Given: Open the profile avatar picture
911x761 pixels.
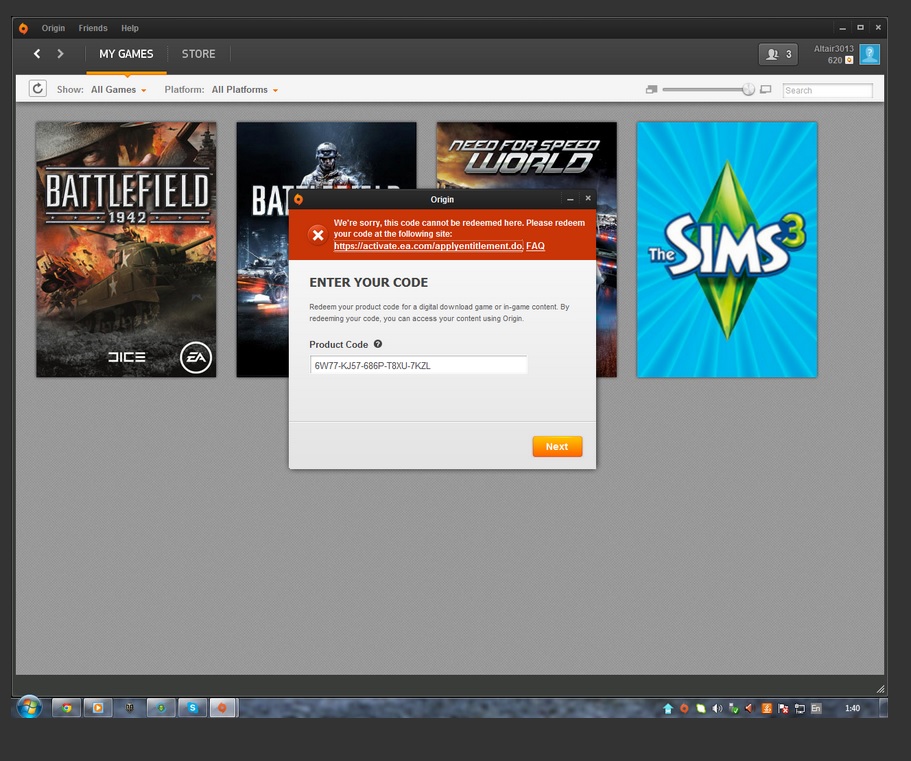Looking at the screenshot, I should pos(870,54).
